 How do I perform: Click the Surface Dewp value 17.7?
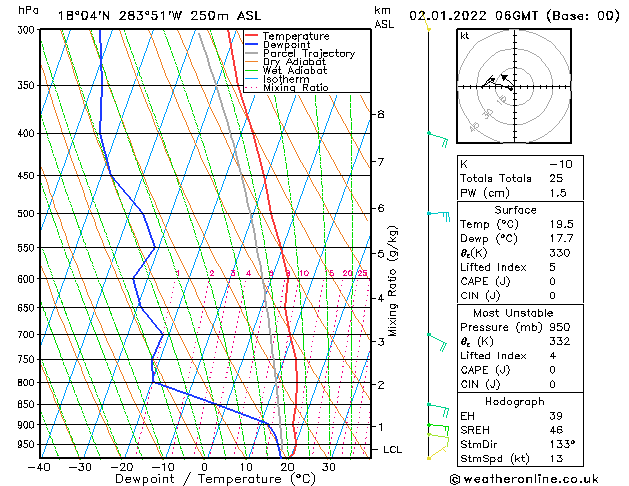561,239
